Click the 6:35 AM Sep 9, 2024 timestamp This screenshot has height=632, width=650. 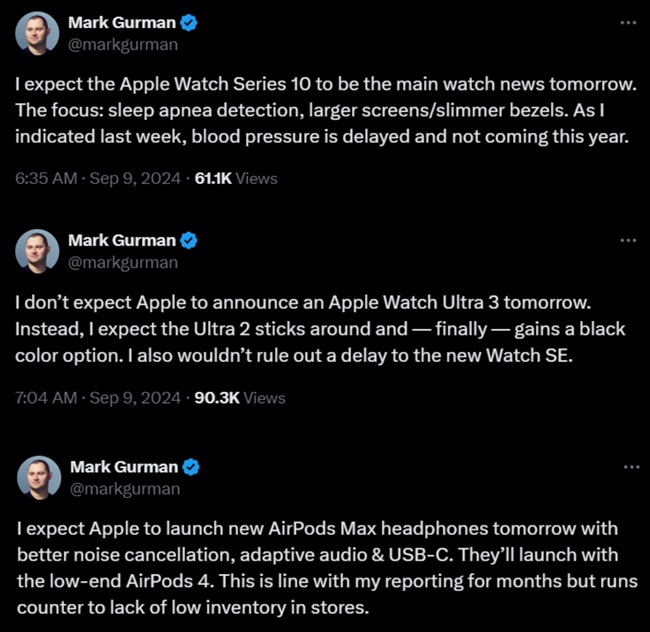click(x=98, y=179)
